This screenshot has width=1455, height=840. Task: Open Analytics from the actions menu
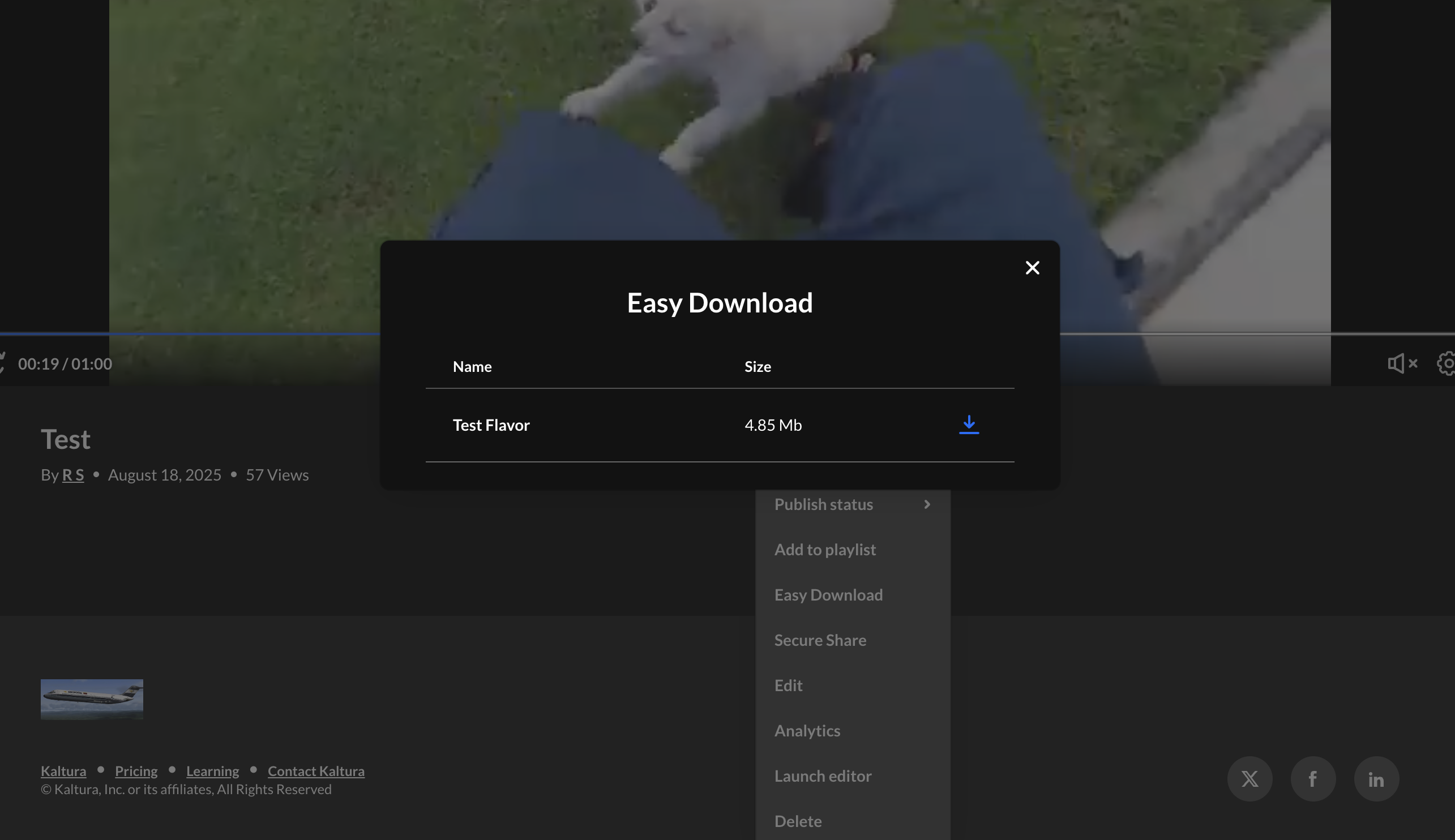(807, 730)
